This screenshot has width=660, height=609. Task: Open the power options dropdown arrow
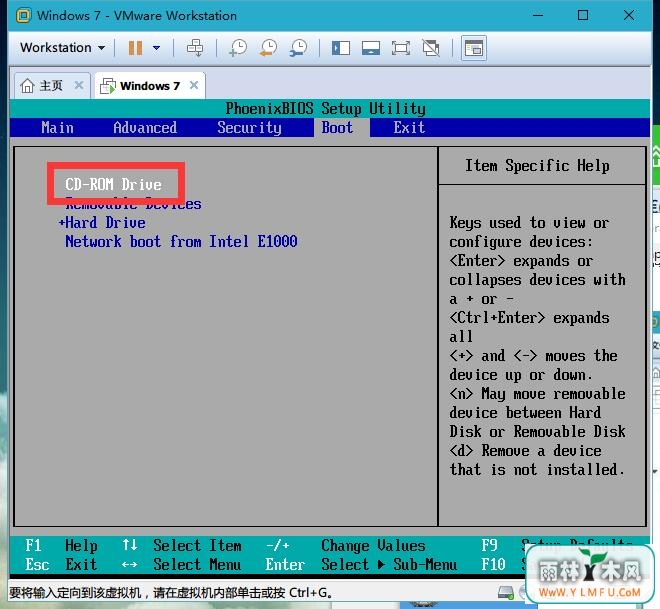tap(156, 48)
